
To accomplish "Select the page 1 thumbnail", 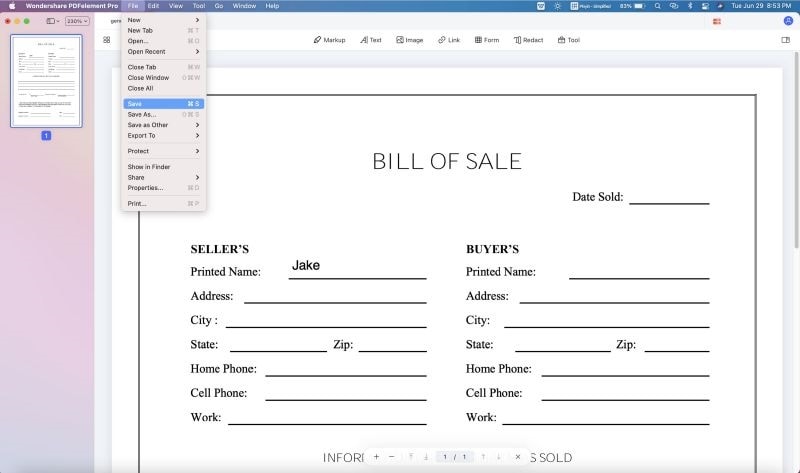I will click(46, 81).
